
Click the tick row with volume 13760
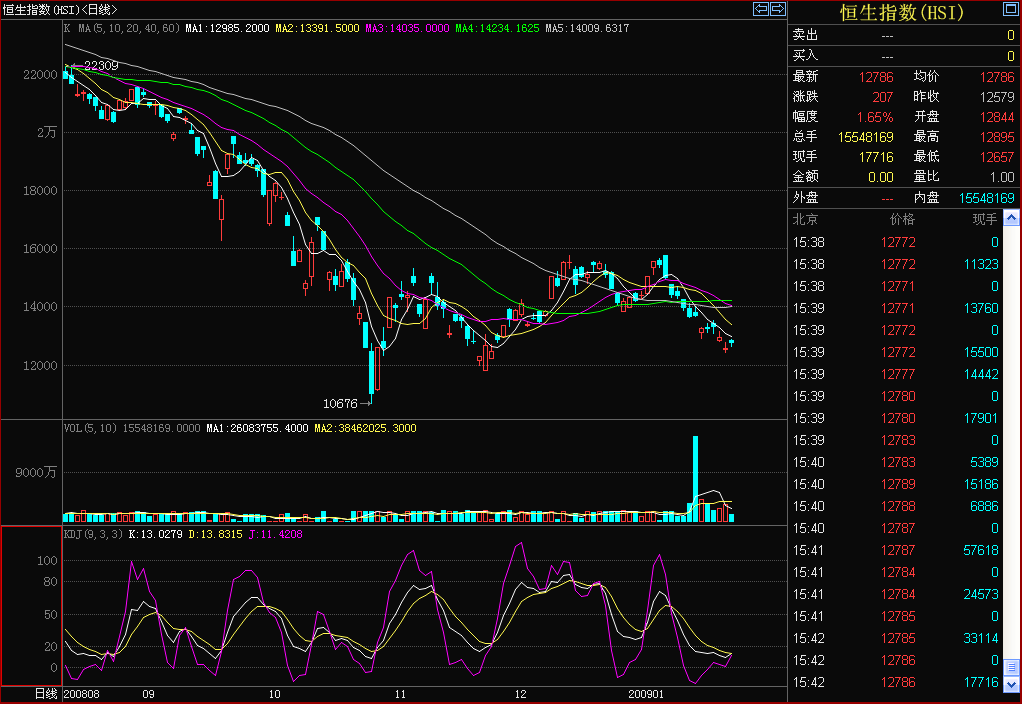[x=895, y=308]
